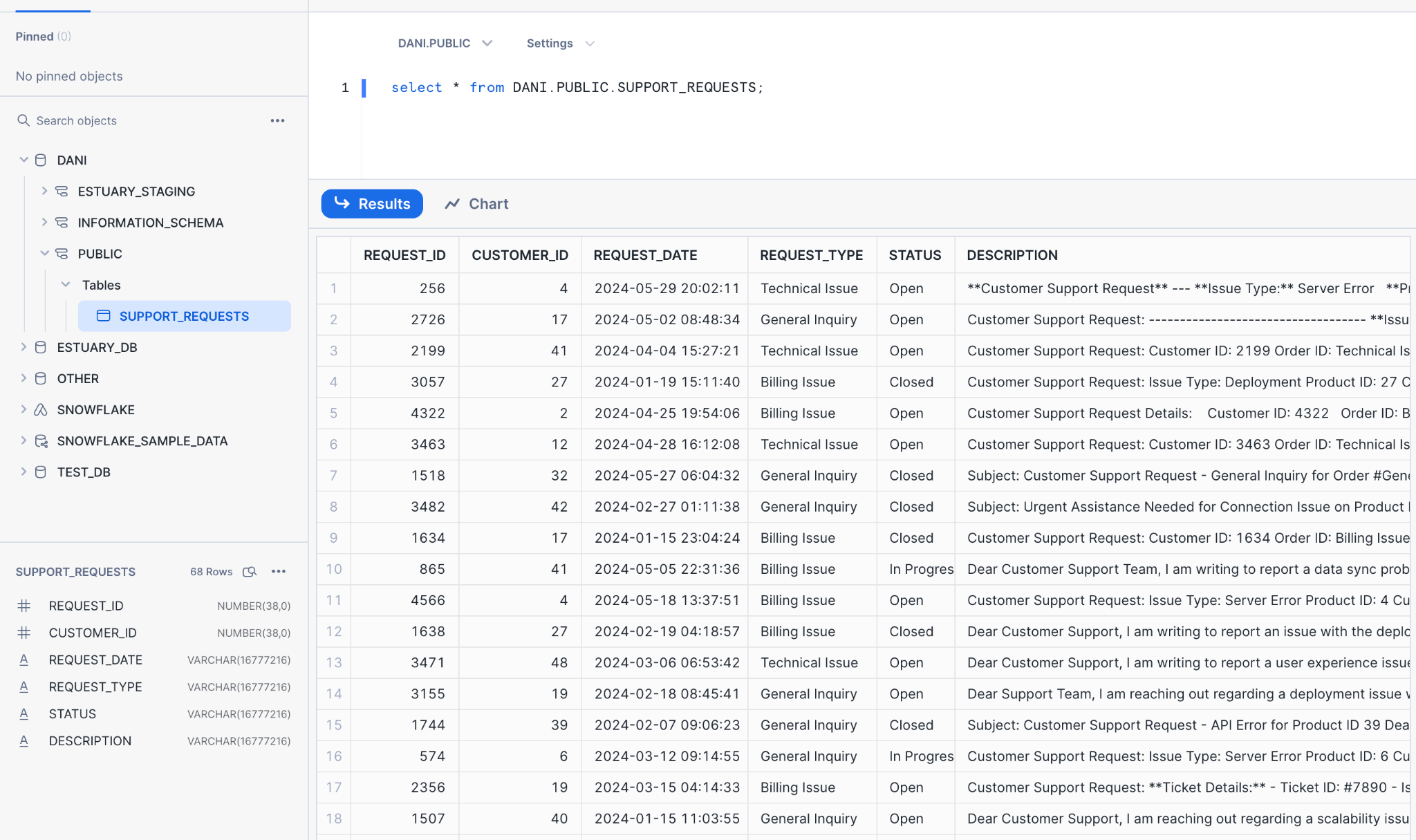Select the SUPPORT_REQUESTS table in tree
The image size is (1416, 840).
[184, 316]
